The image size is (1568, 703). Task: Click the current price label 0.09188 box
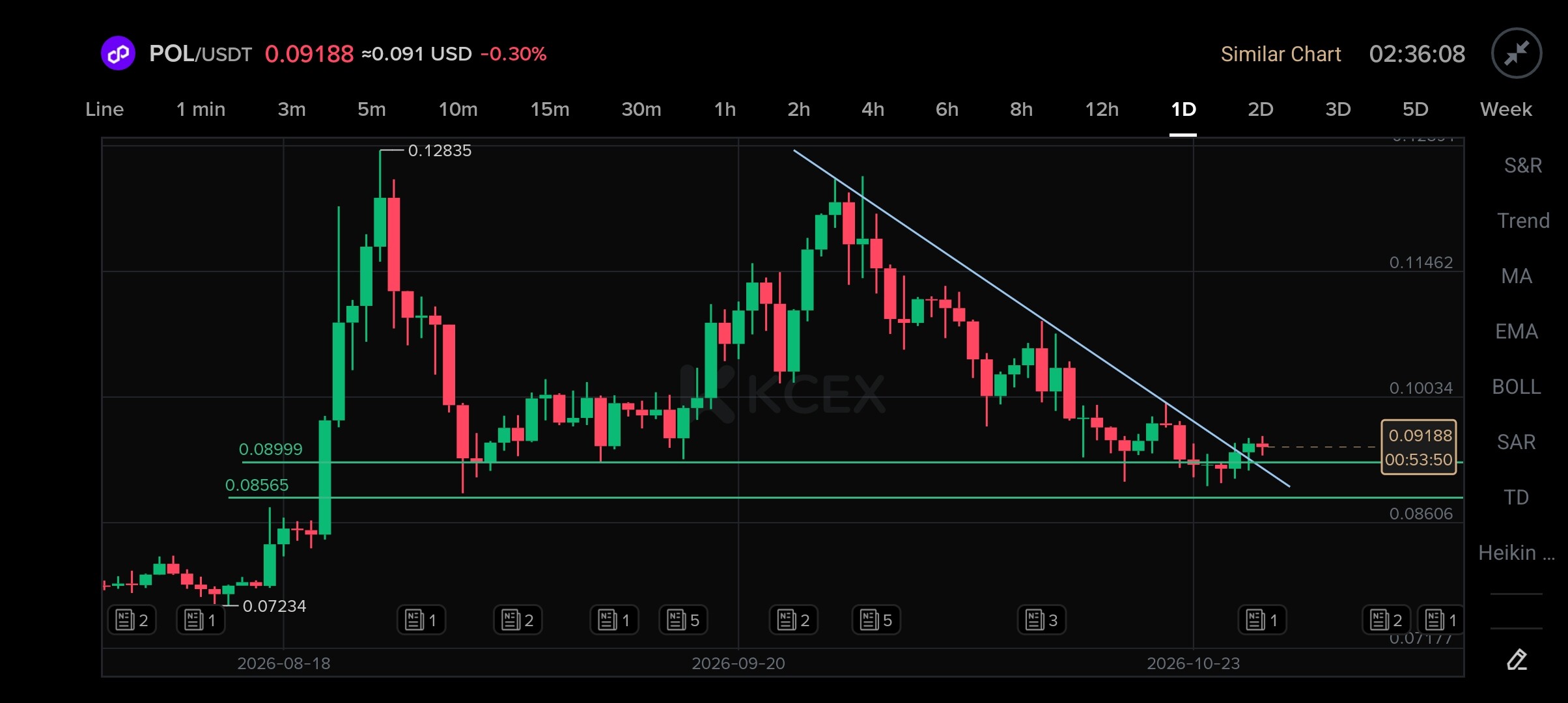pos(1419,447)
